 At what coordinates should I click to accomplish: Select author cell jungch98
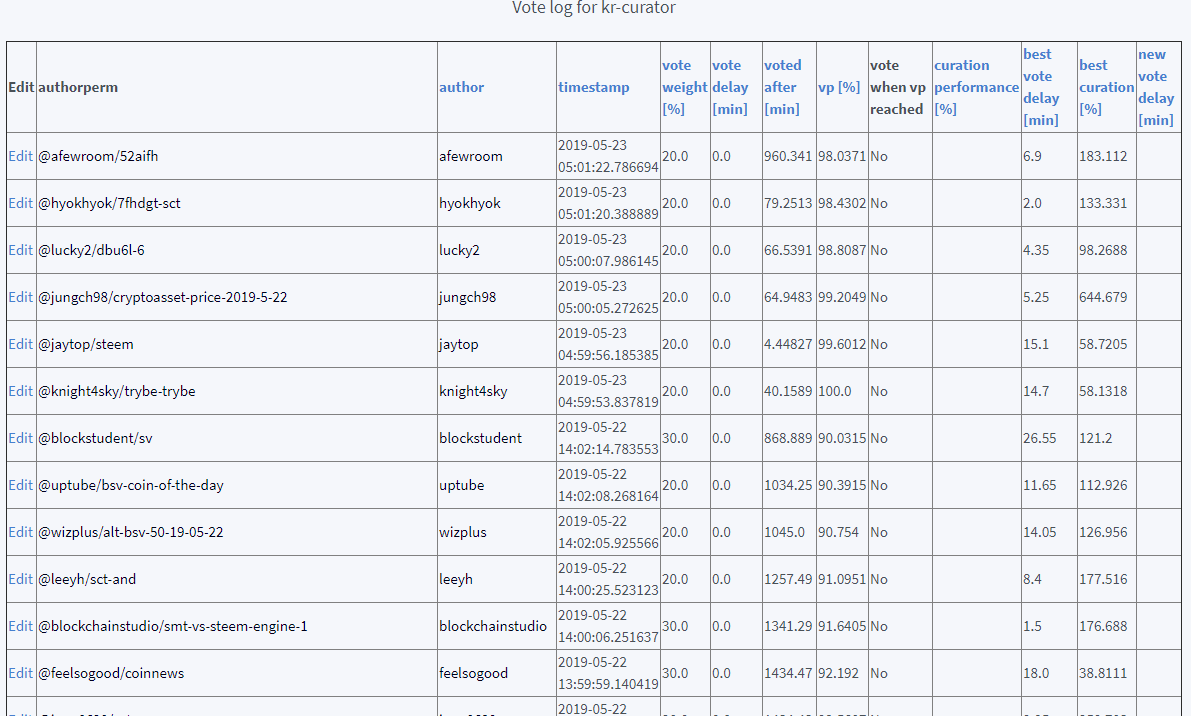coord(467,298)
